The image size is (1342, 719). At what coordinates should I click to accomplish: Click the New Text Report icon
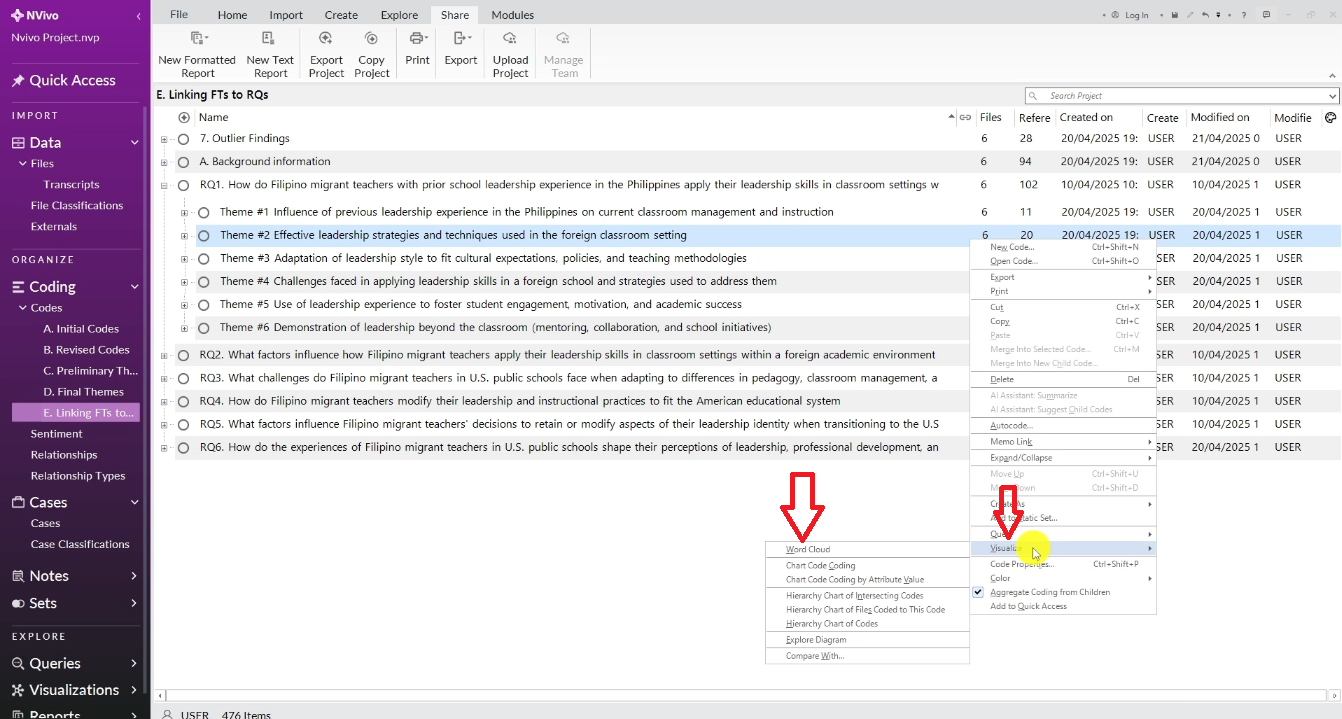coord(268,38)
